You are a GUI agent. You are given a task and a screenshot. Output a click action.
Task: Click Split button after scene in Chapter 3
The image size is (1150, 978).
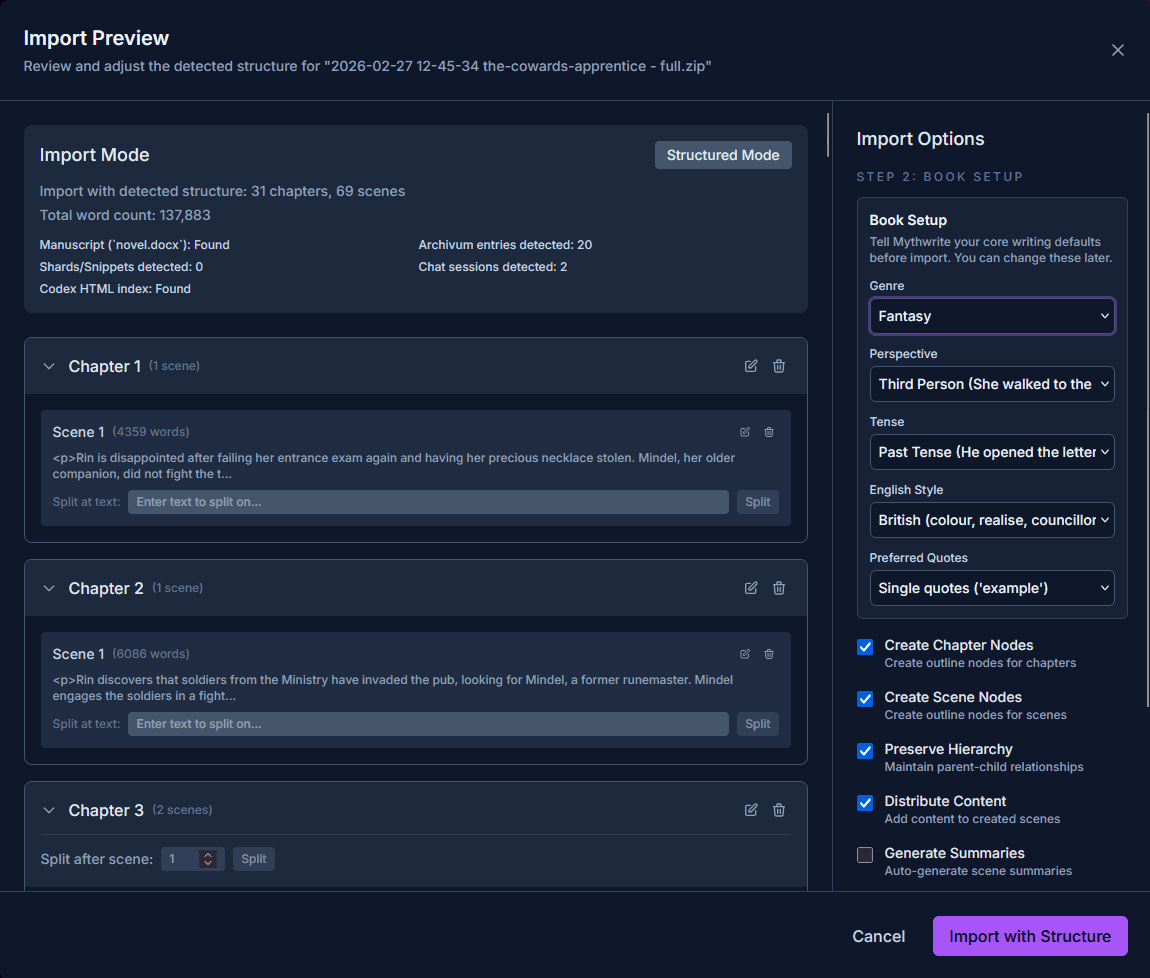(x=254, y=858)
